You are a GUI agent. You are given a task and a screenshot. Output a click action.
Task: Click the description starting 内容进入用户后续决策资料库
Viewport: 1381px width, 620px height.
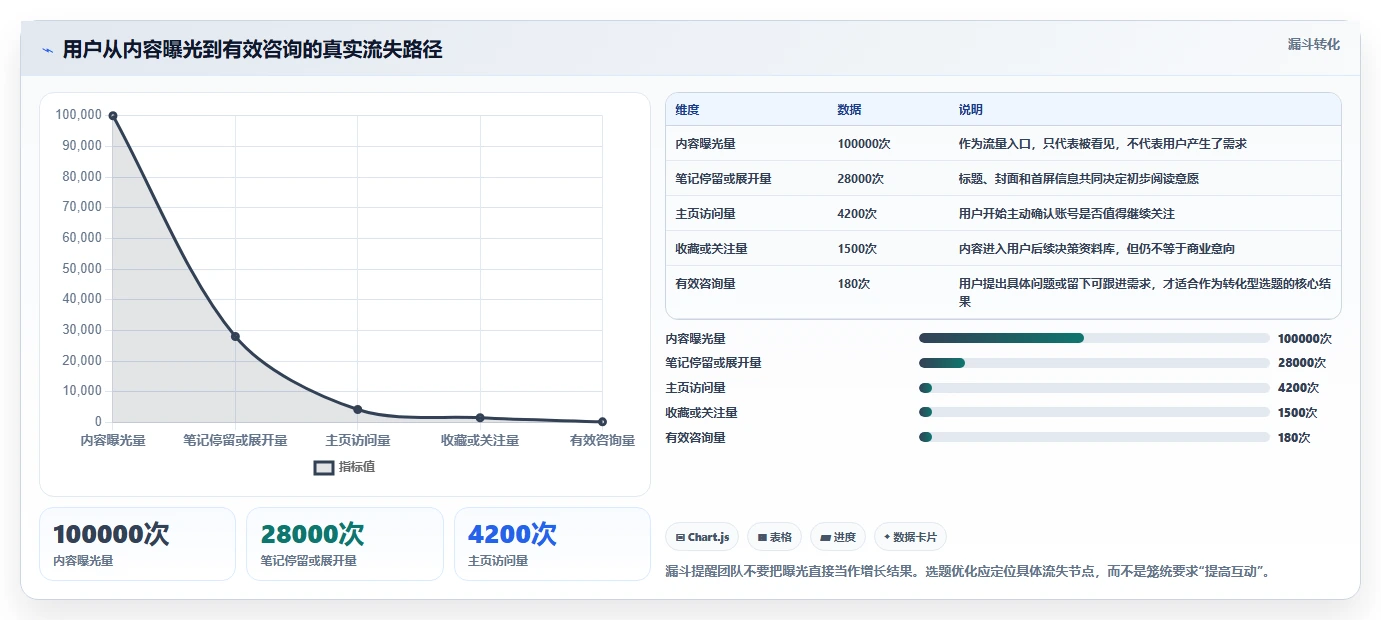tap(1097, 249)
